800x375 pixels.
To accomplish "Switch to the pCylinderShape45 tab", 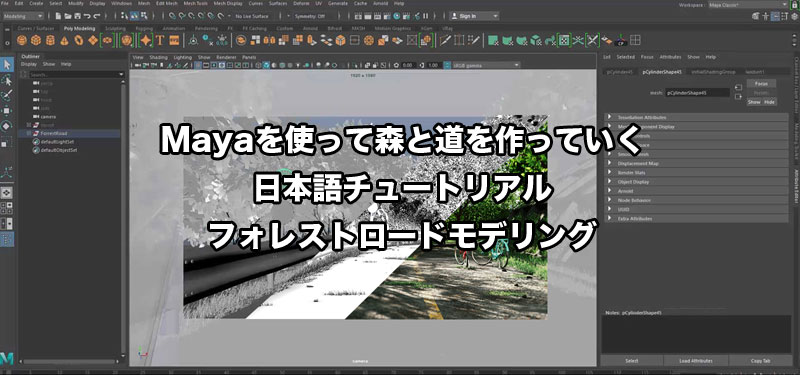I will click(661, 72).
